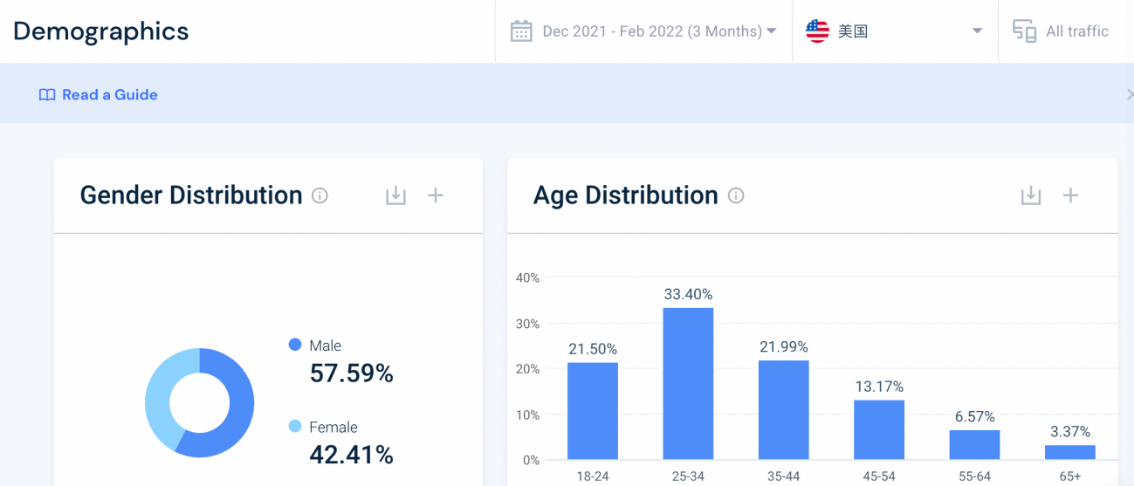Click the Gender Distribution info icon
The image size is (1134, 486).
(x=320, y=196)
